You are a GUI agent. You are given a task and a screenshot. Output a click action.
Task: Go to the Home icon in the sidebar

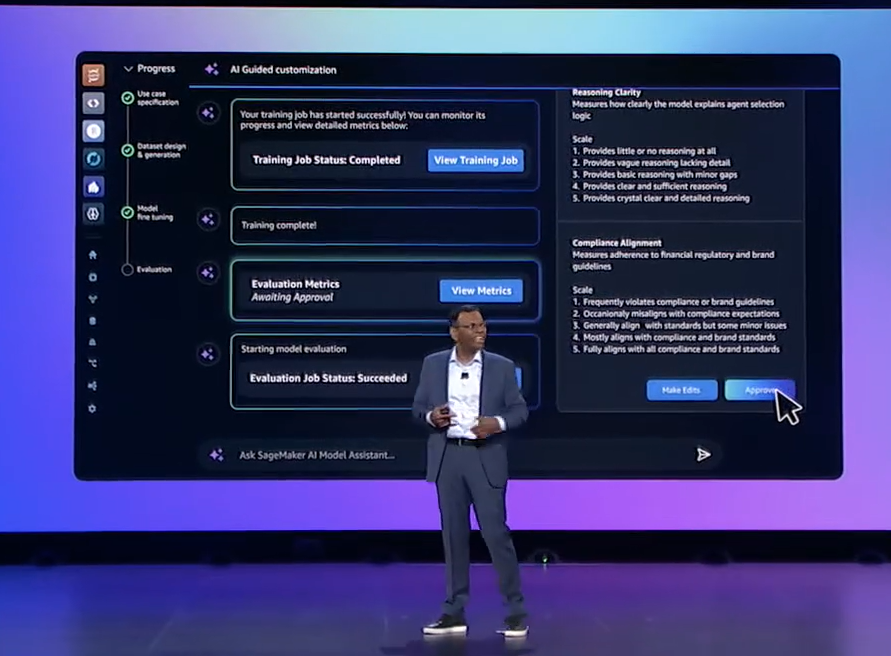point(93,255)
